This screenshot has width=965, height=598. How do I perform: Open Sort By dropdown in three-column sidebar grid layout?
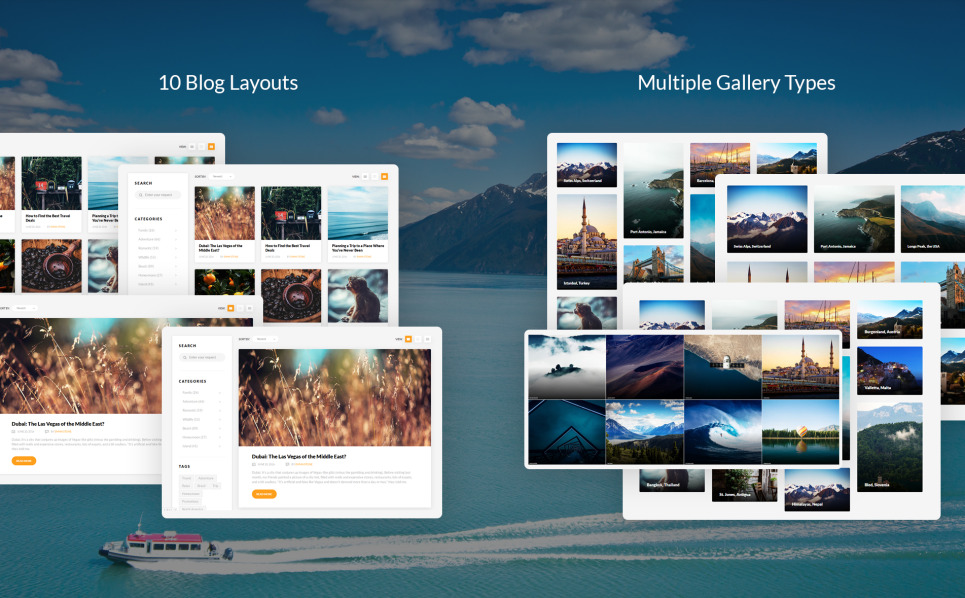[x=221, y=176]
